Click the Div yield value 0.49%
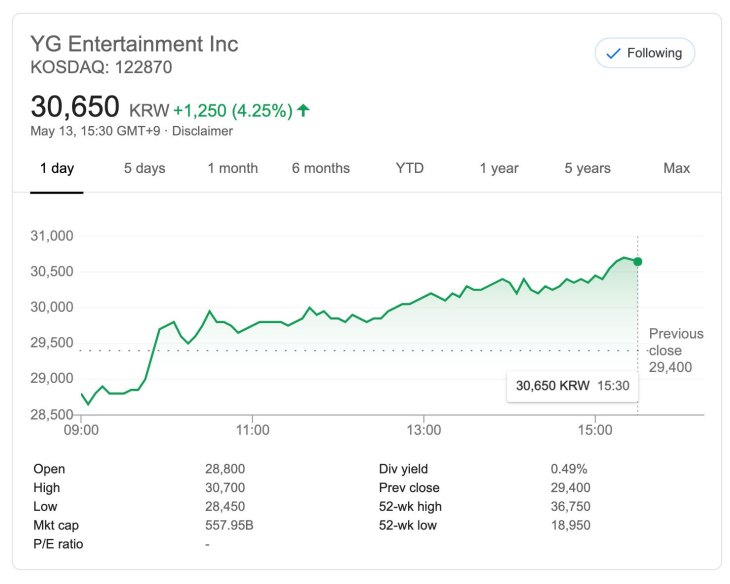The width and height of the screenshot is (730, 584). (x=569, y=469)
